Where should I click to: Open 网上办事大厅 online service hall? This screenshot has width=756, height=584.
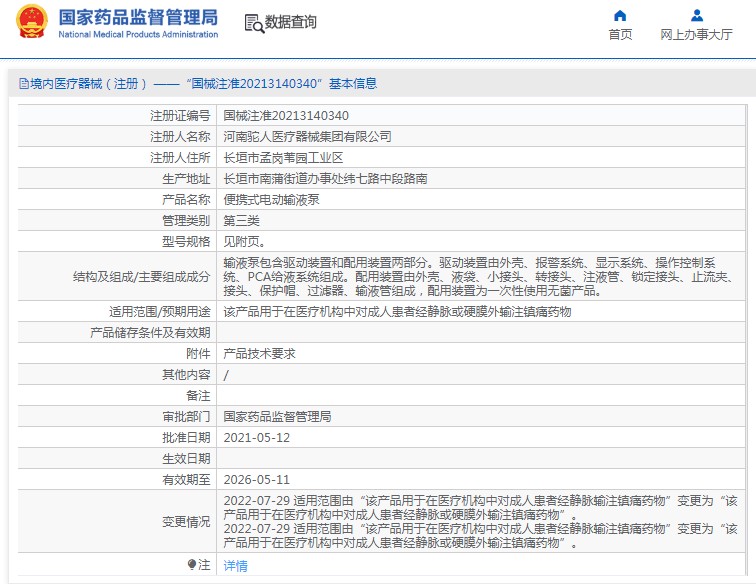(x=696, y=35)
